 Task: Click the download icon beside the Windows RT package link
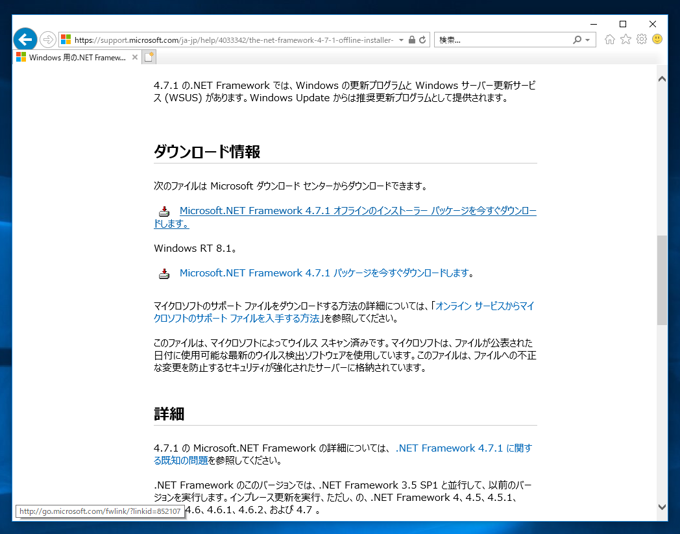coord(164,274)
